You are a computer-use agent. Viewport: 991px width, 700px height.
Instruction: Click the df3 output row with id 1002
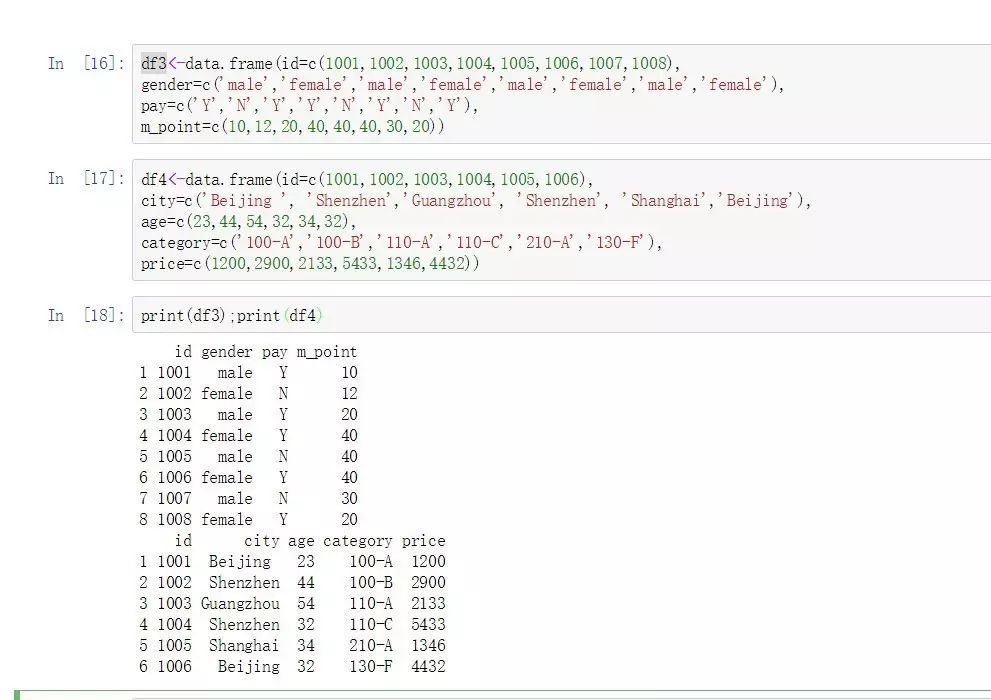click(x=248, y=394)
